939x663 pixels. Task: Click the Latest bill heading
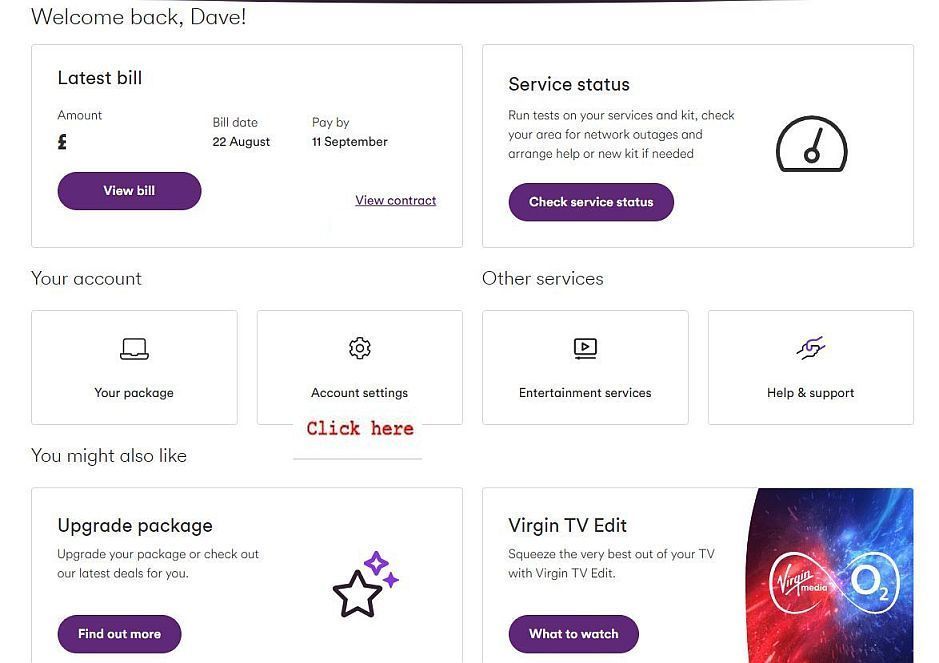tap(100, 78)
